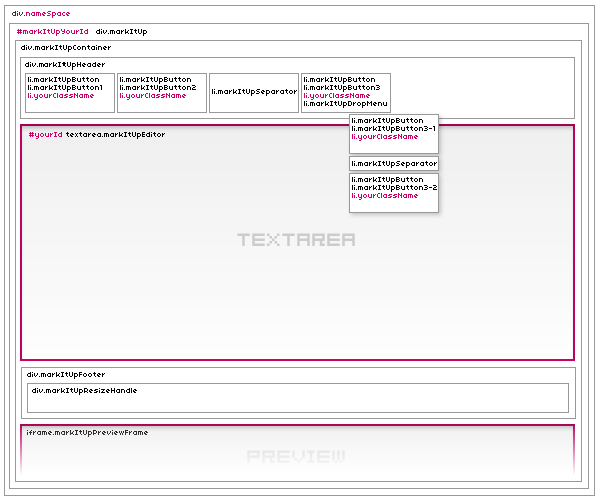Click pink li.yourClassName in the markItUpButton1 box

(x=61, y=96)
